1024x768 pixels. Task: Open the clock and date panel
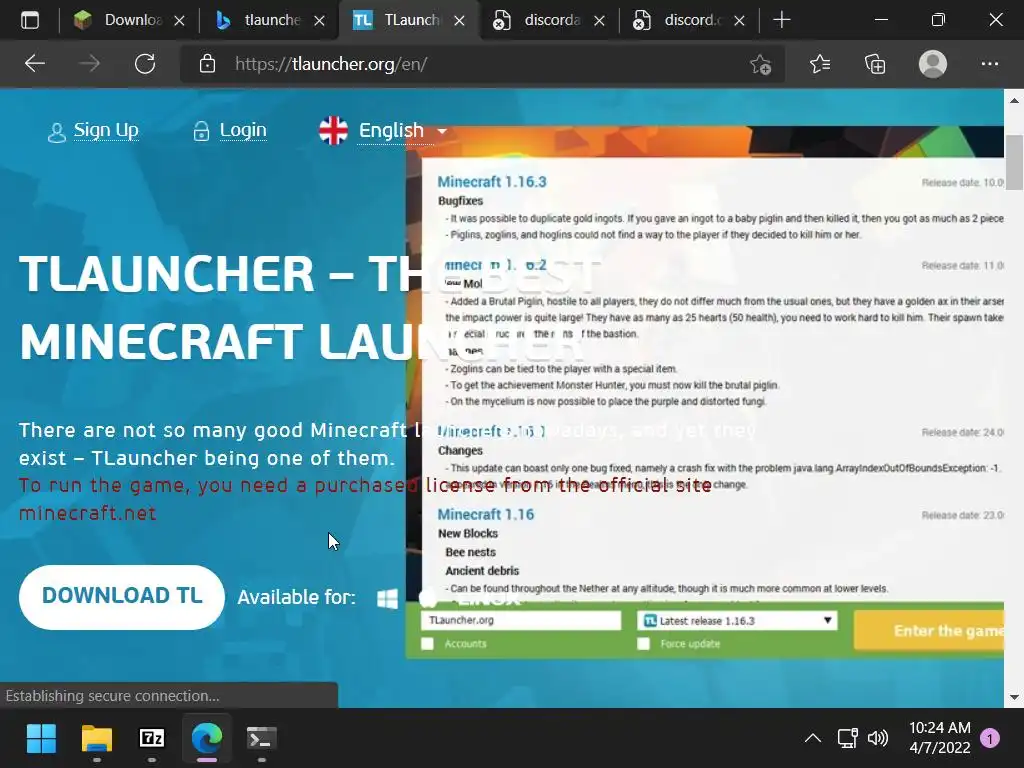coord(940,738)
